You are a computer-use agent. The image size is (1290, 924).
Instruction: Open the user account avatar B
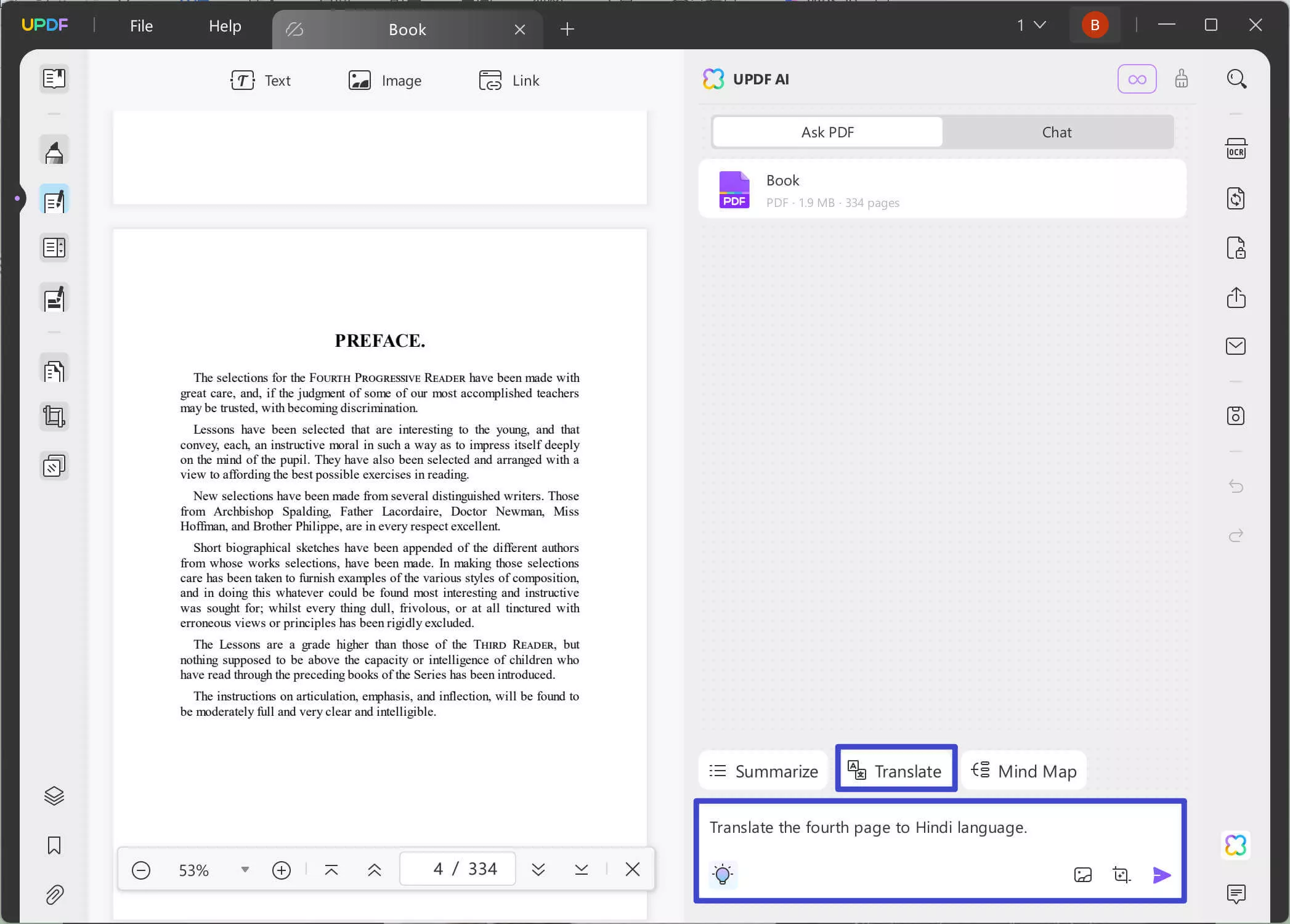pos(1095,25)
